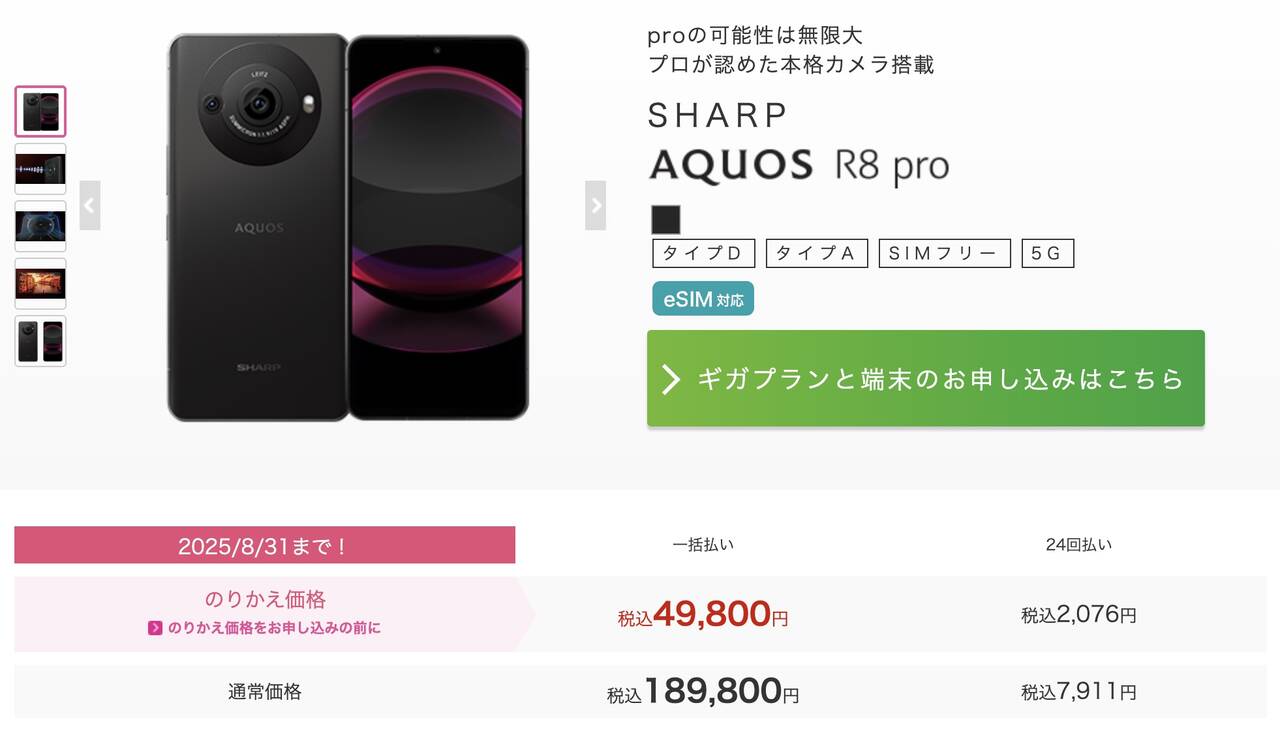The image size is (1280, 733).
Task: Select the タイプA tag
Action: [817, 253]
